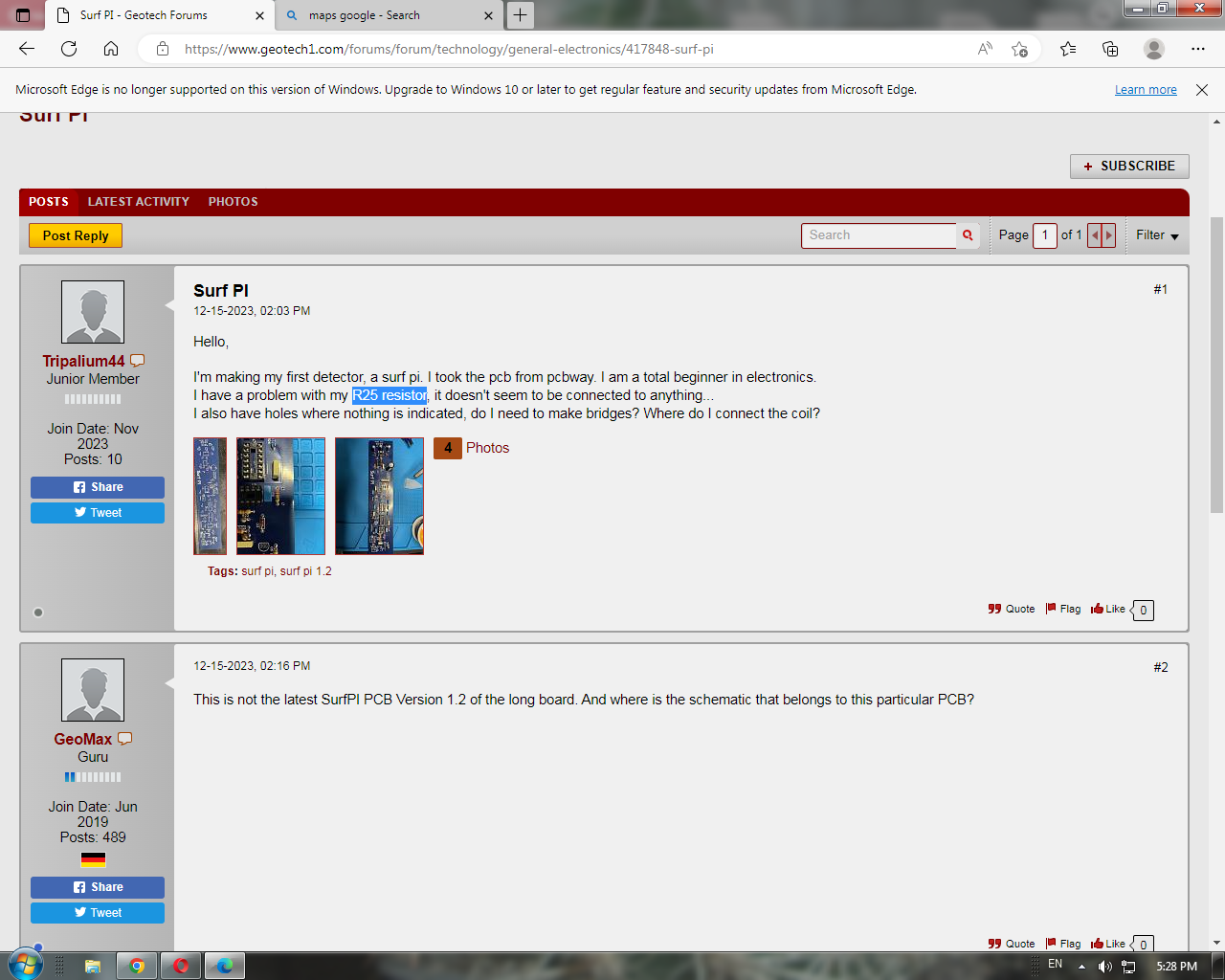Flag post #1
The width and height of the screenshot is (1225, 980).
click(1063, 609)
